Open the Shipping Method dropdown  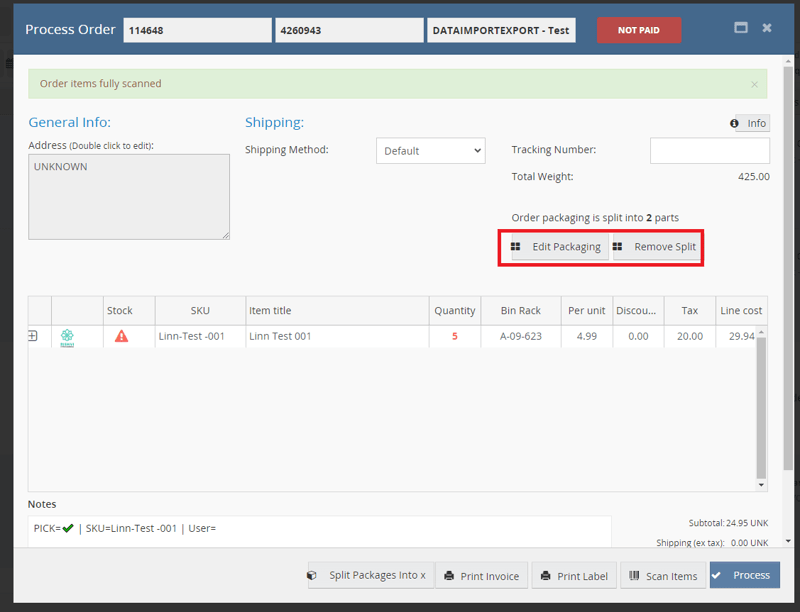431,151
